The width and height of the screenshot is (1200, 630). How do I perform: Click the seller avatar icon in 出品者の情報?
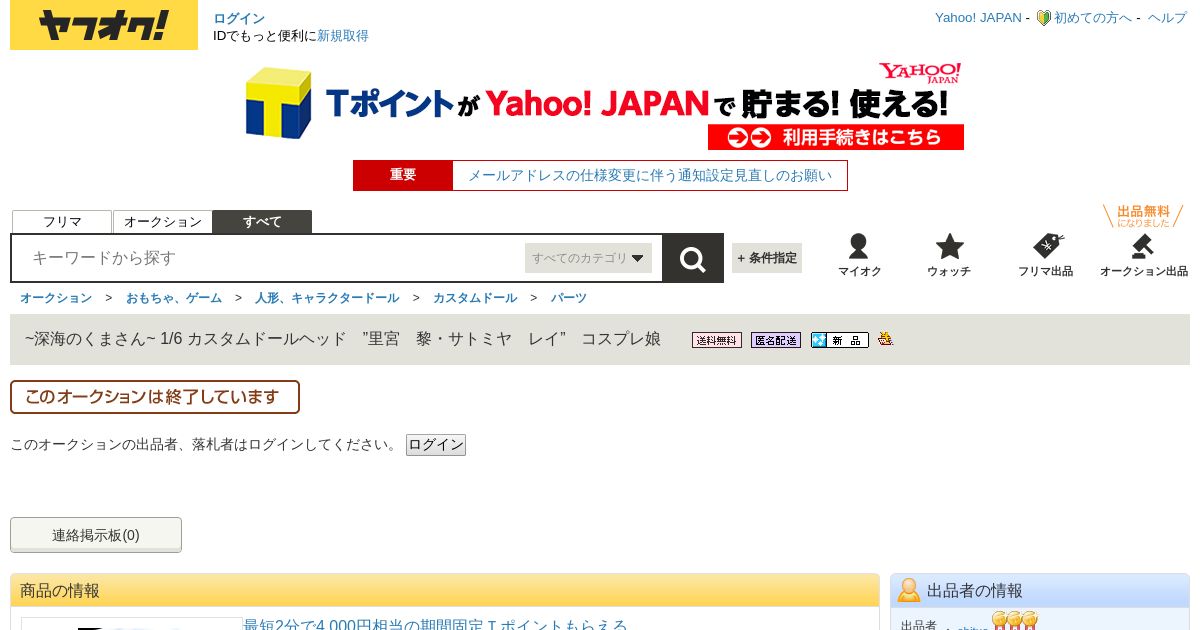(x=908, y=590)
